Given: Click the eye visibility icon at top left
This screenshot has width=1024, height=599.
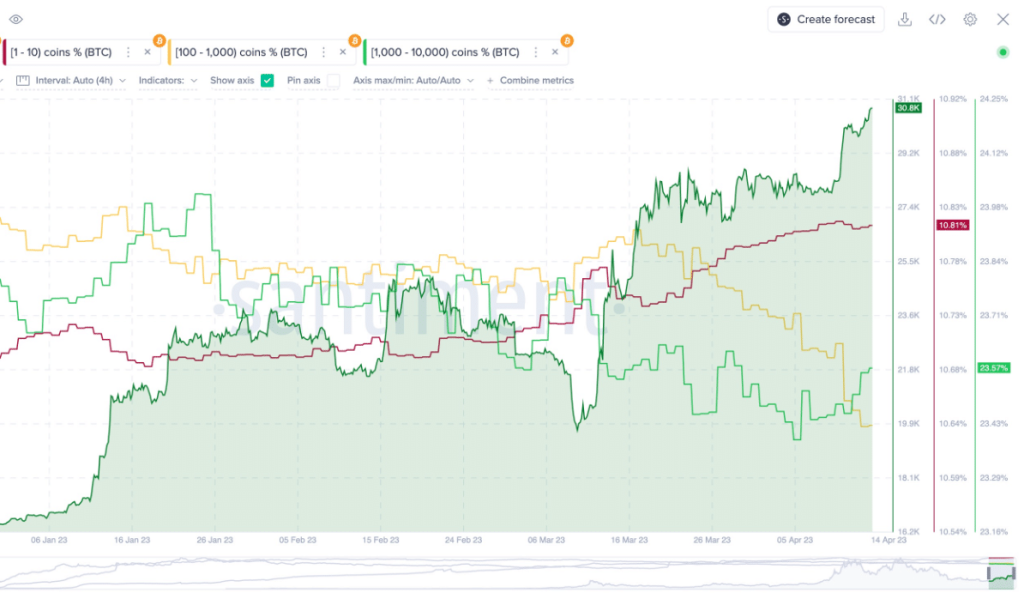Looking at the screenshot, I should pos(15,19).
